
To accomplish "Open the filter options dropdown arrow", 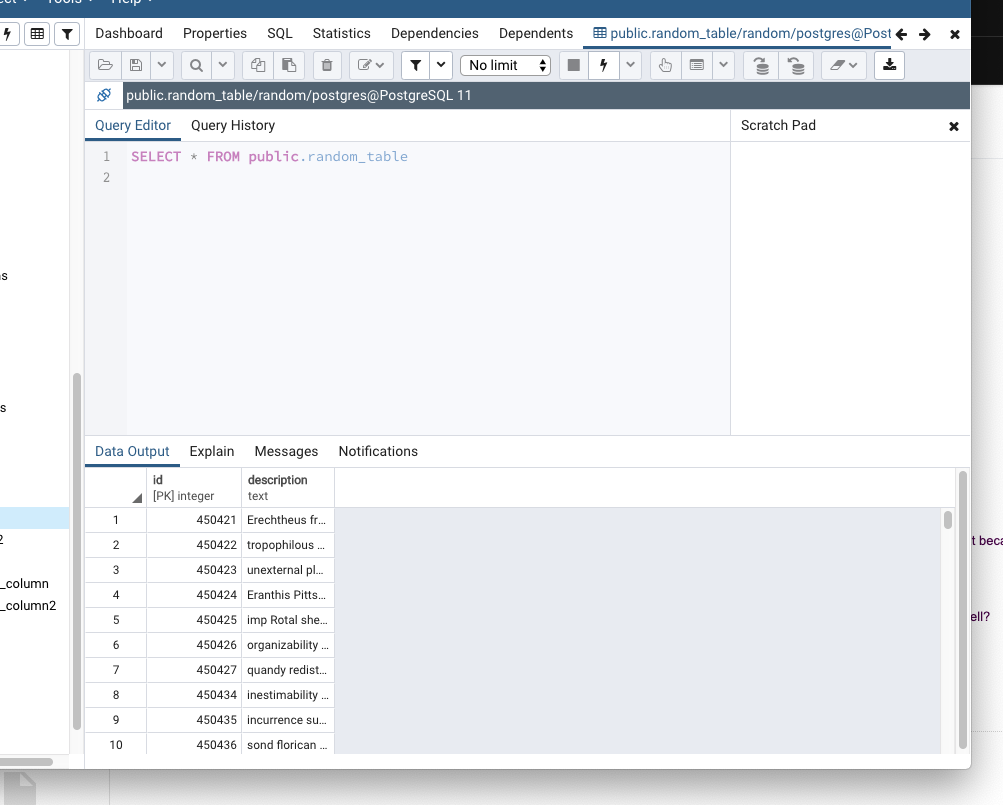I will click(441, 65).
